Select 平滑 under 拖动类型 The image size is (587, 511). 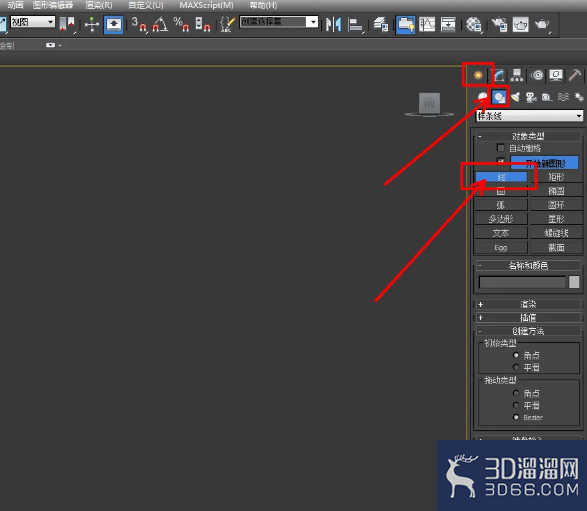[516, 405]
